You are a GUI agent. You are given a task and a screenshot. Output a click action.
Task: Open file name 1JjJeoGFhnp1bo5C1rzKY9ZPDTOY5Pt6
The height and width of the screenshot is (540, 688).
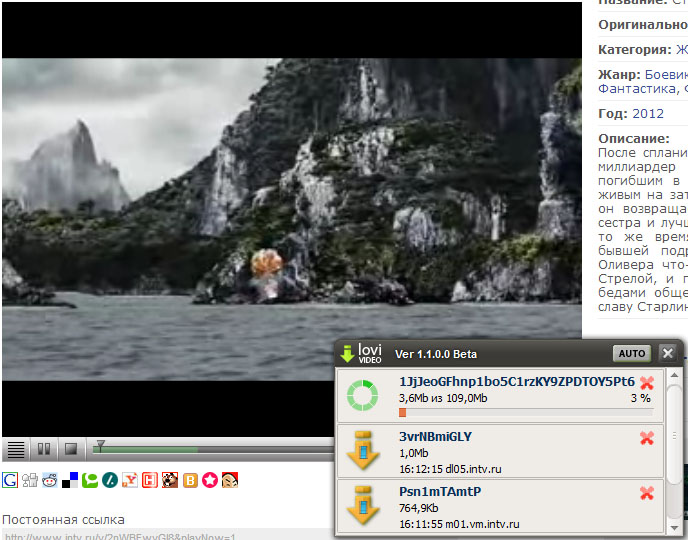point(517,382)
